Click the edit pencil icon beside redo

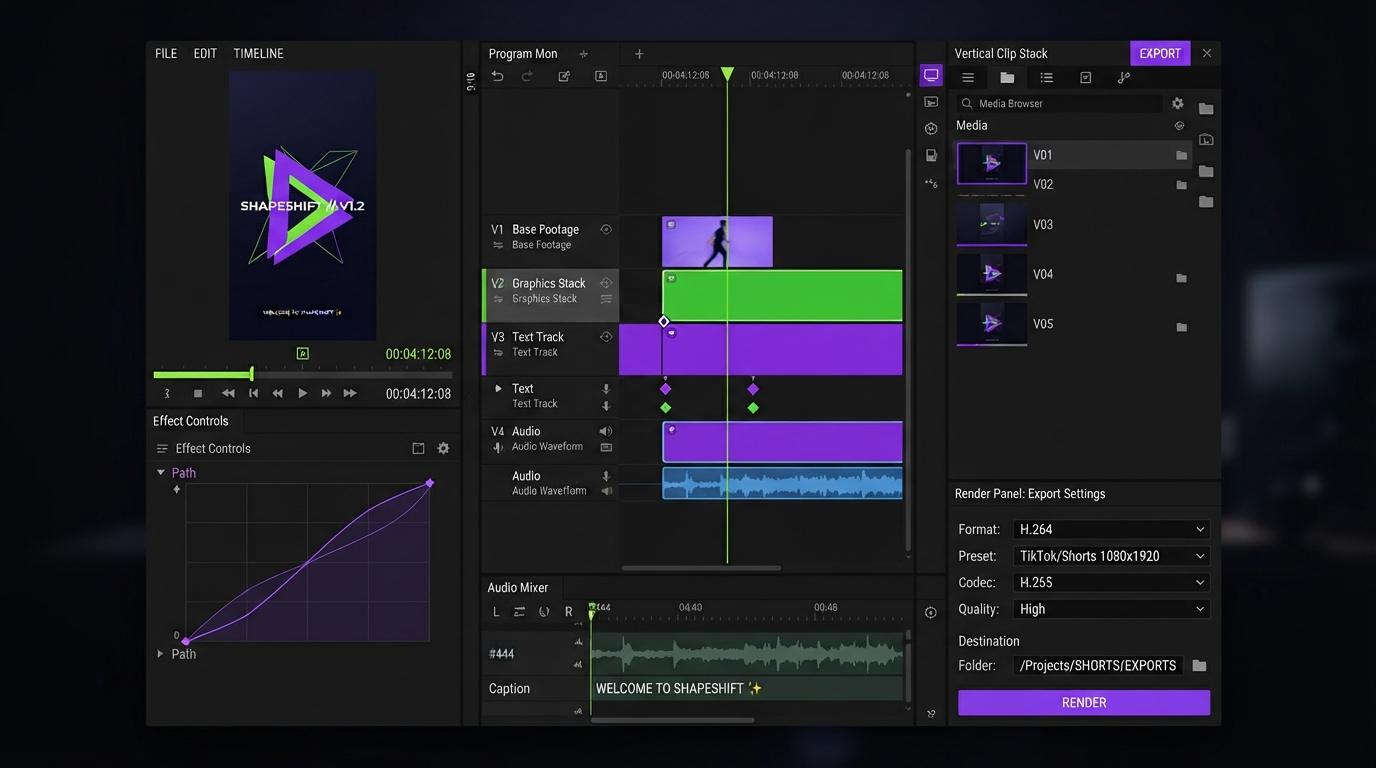(x=564, y=76)
